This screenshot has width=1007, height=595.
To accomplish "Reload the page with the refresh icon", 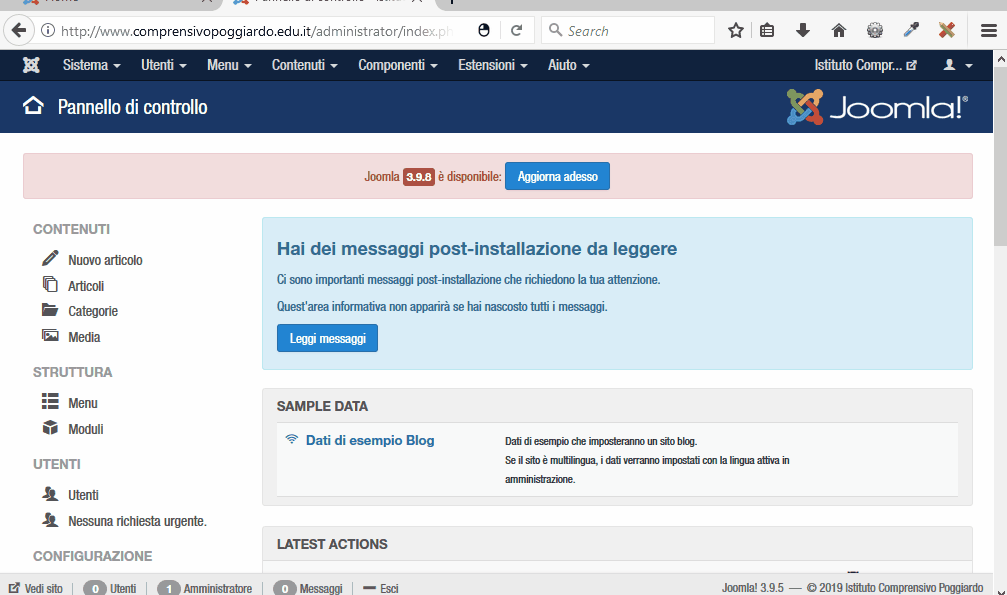I will [x=516, y=30].
